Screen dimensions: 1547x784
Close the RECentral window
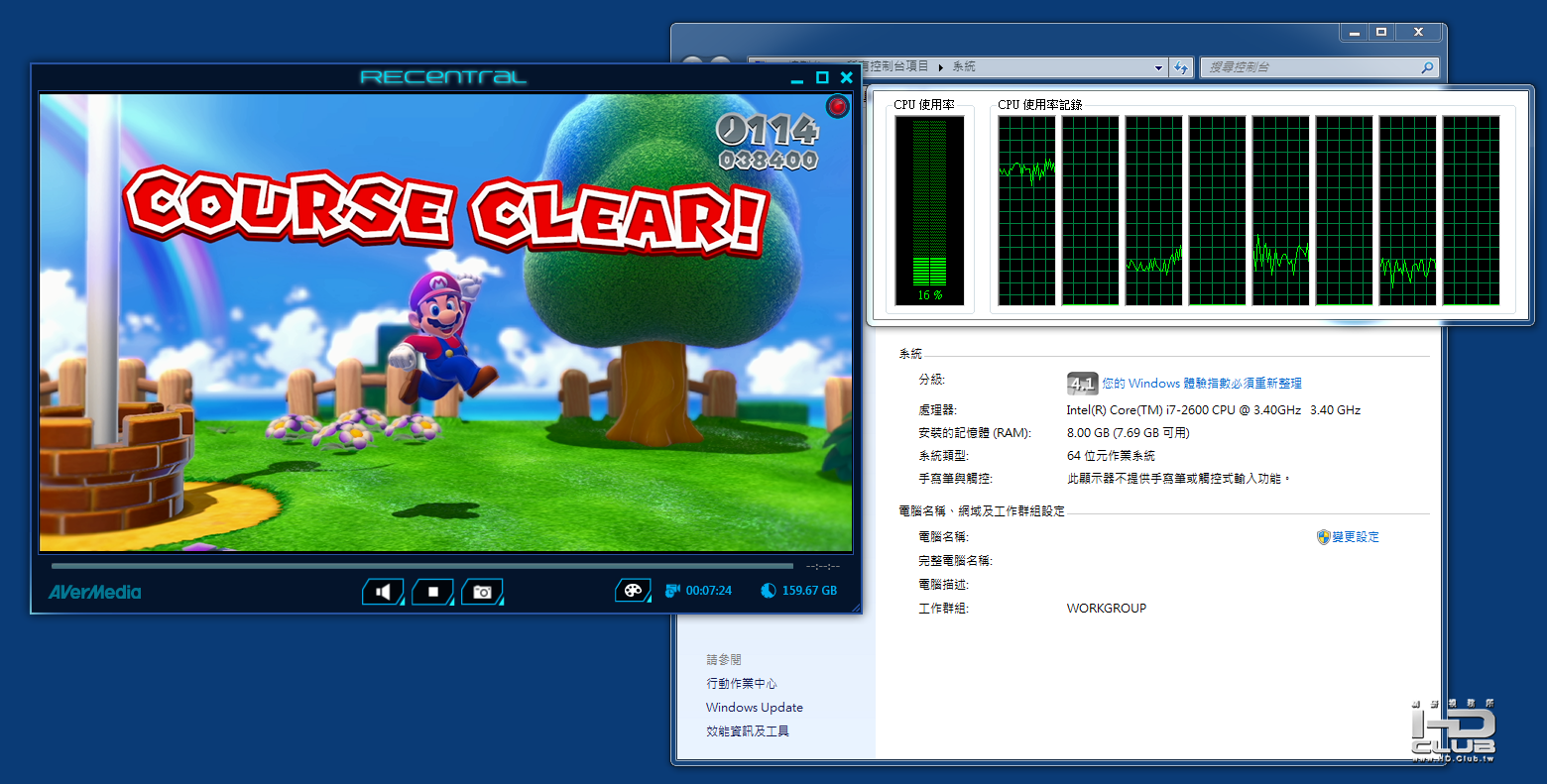[x=846, y=77]
